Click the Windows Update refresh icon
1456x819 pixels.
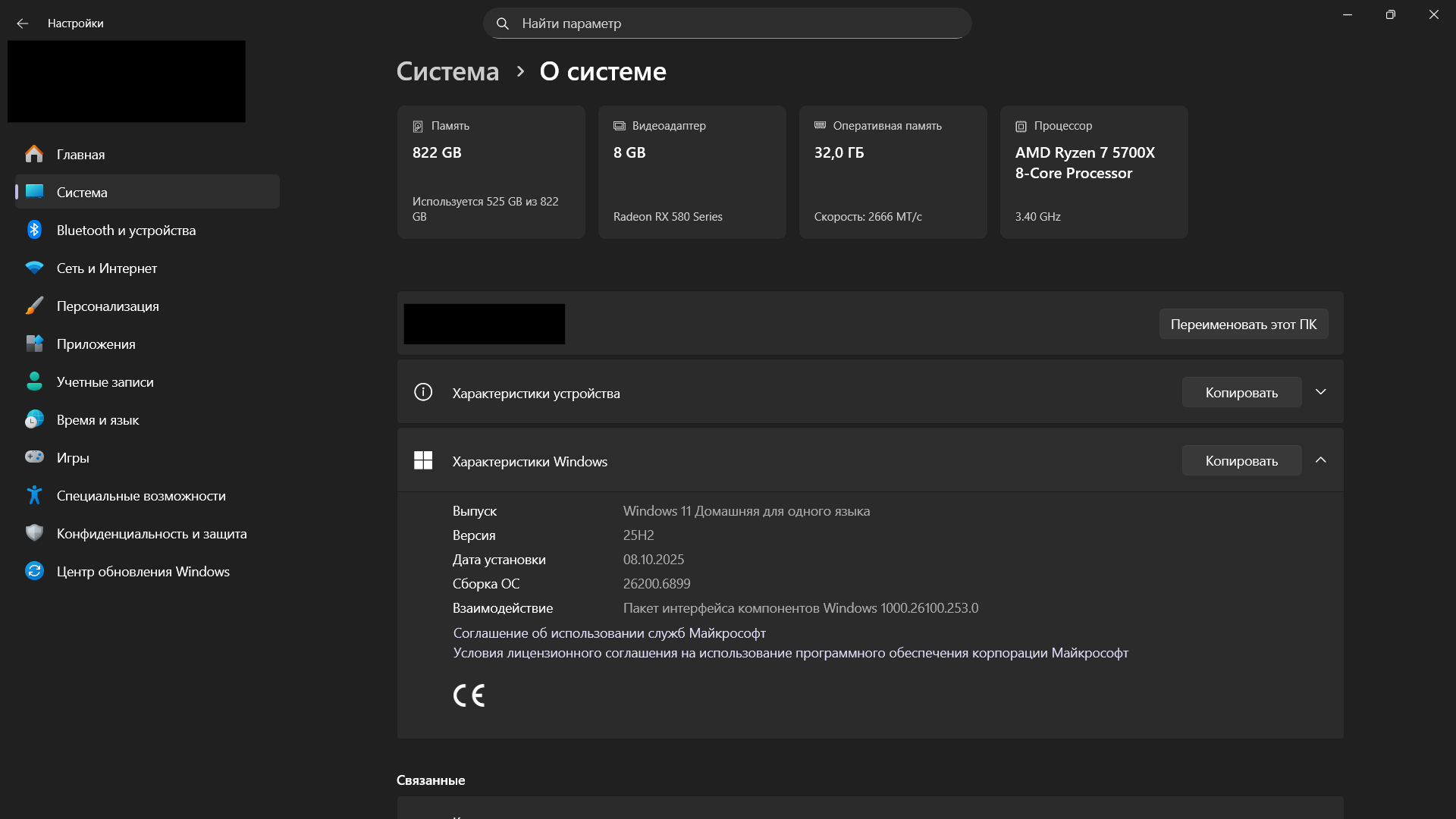[x=34, y=571]
